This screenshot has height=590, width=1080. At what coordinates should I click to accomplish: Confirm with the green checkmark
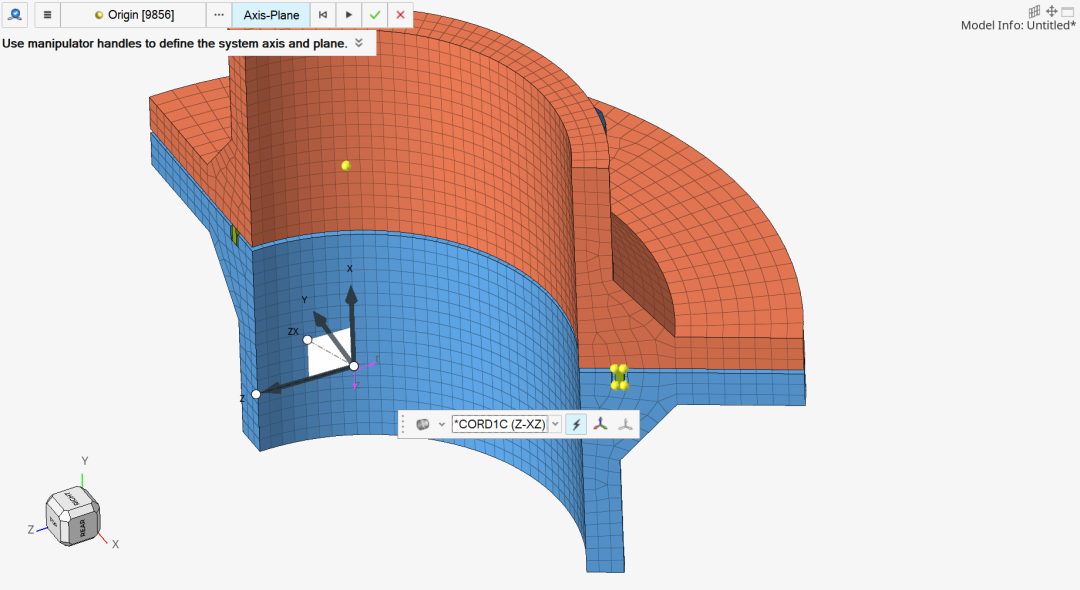tap(374, 15)
